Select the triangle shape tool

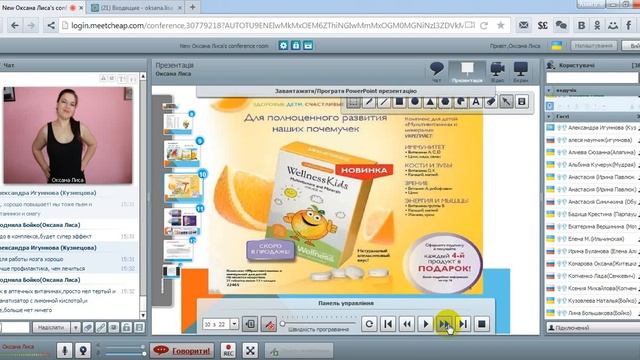pyautogui.click(x=430, y=102)
